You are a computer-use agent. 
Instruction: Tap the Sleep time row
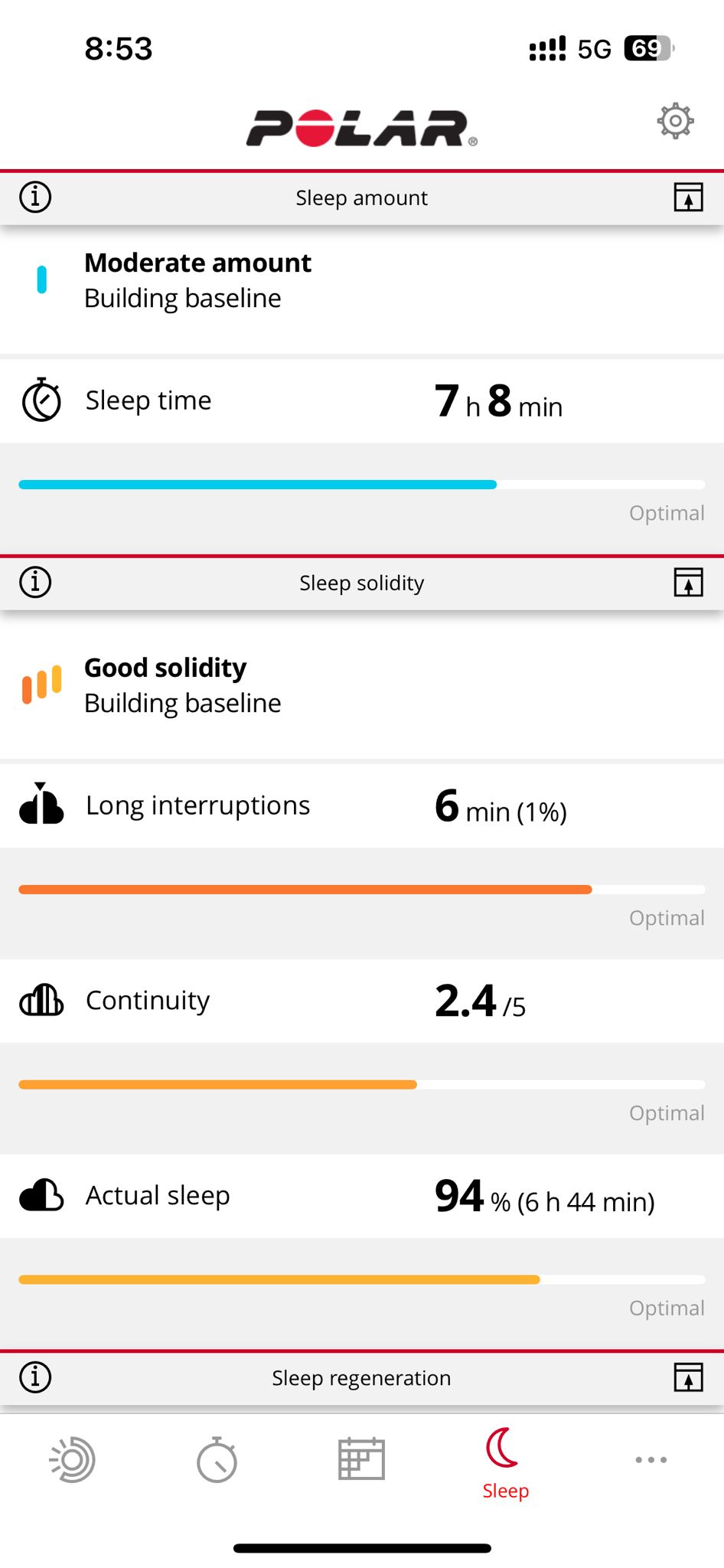(x=361, y=400)
